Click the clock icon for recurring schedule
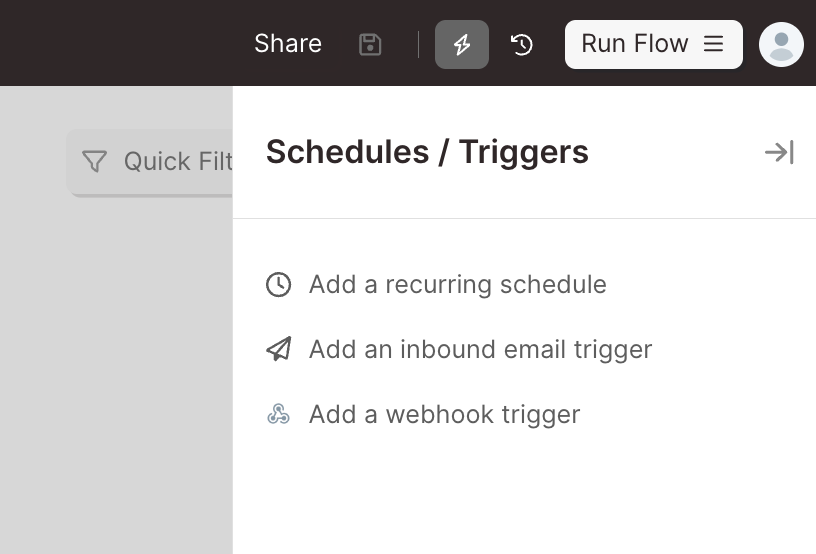This screenshot has height=554, width=816. [278, 285]
